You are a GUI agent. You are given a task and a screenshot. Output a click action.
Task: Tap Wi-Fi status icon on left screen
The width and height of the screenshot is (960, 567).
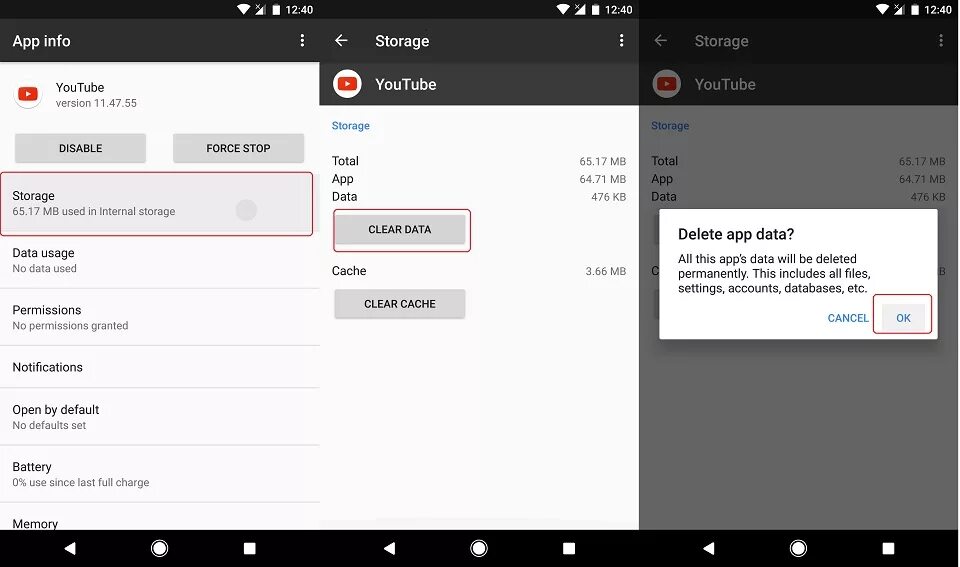(x=244, y=9)
